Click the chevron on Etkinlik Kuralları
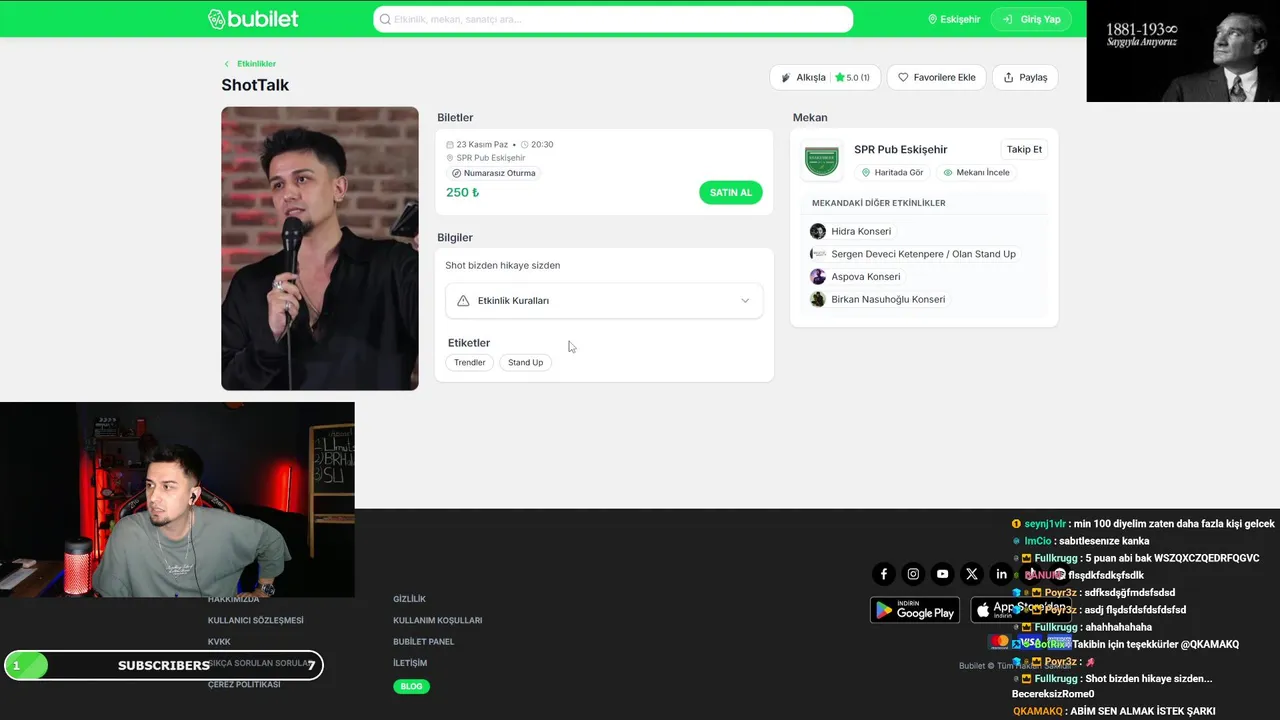This screenshot has width=1280, height=720. 745,301
